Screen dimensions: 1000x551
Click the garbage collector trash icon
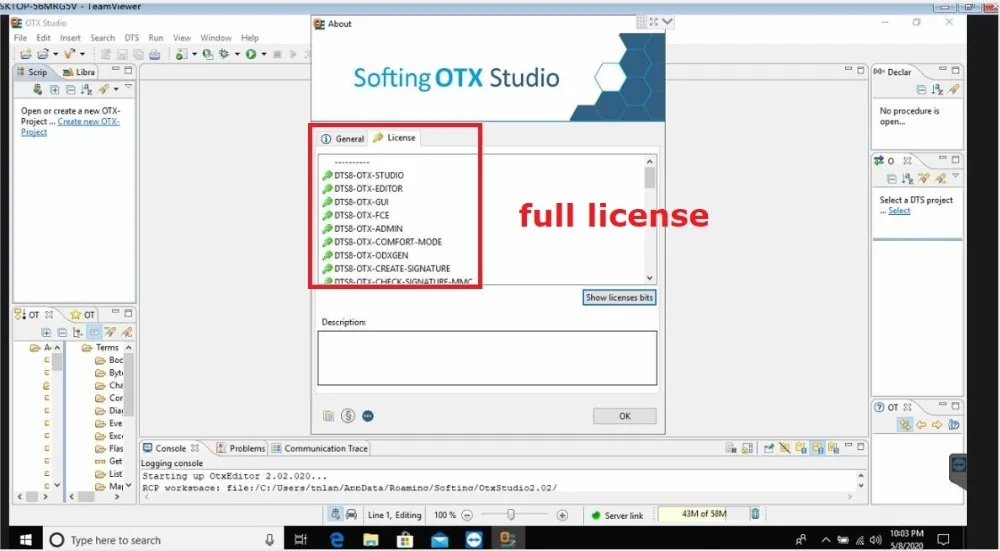755,514
